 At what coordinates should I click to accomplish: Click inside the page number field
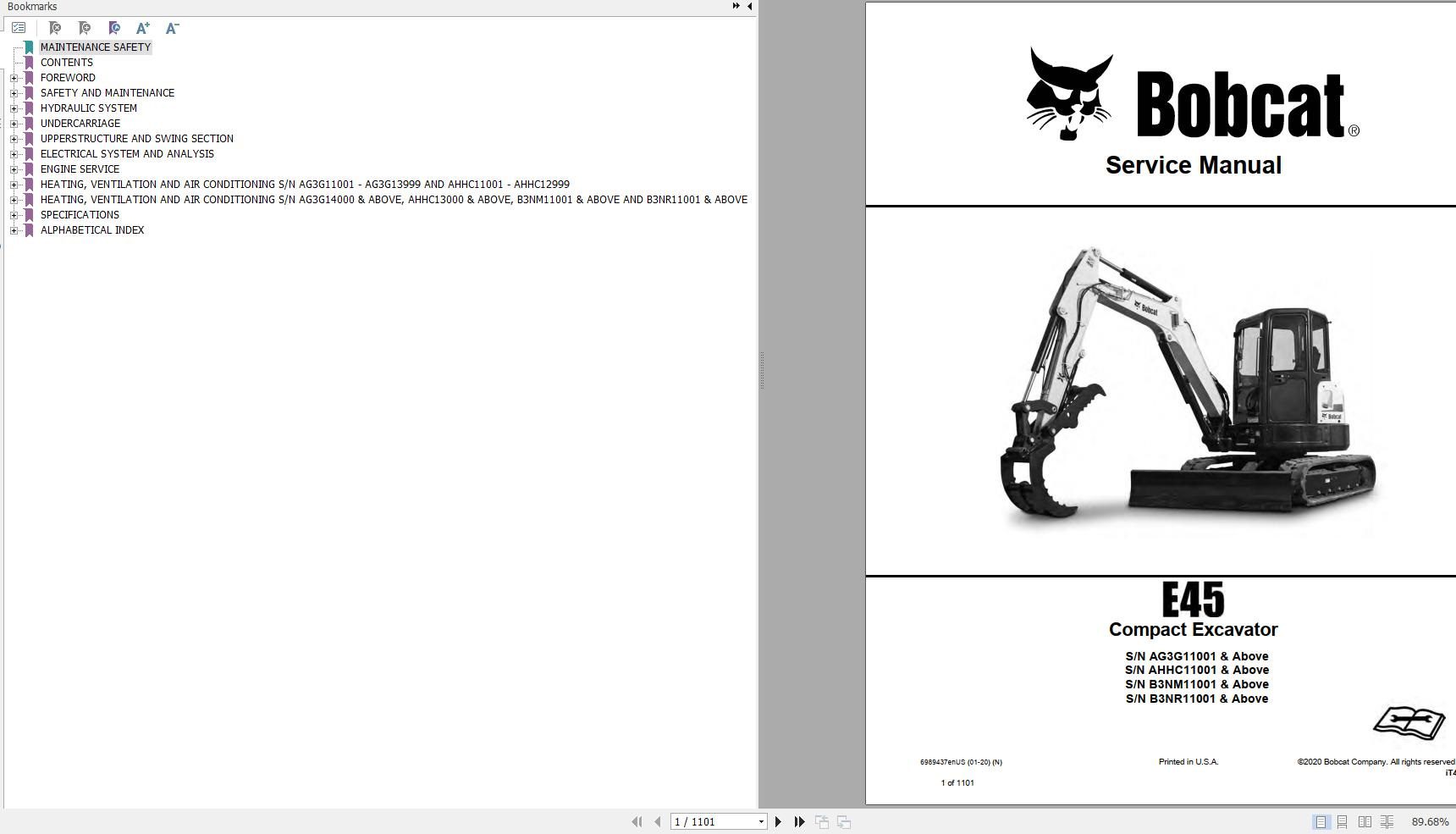pyautogui.click(x=711, y=821)
